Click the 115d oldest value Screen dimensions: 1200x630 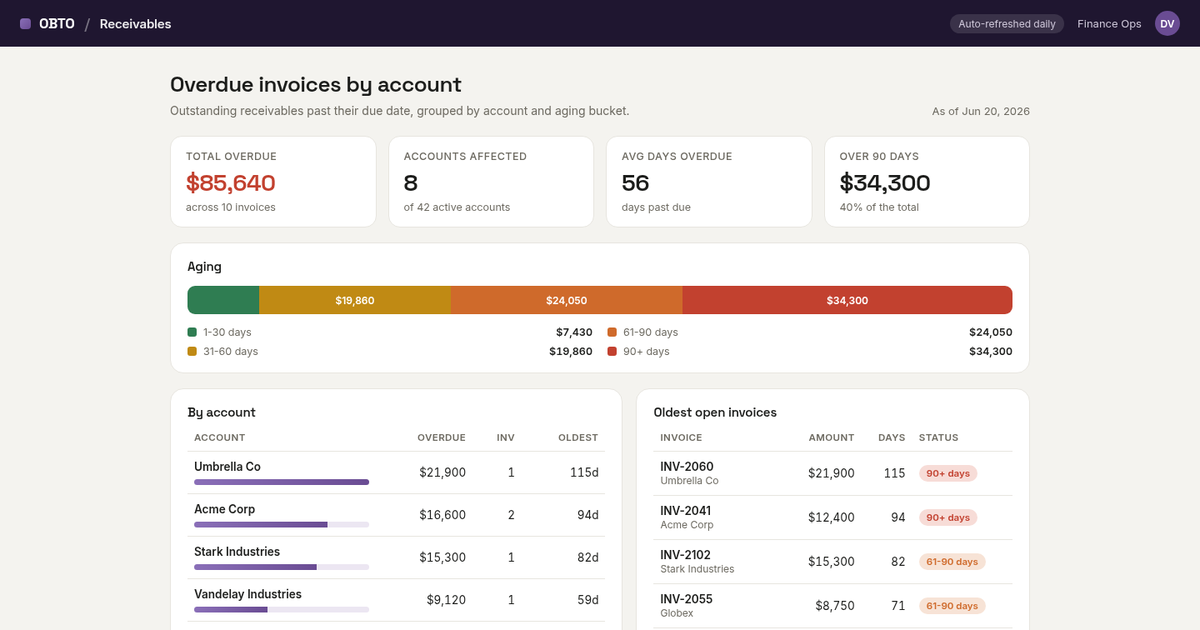point(585,472)
